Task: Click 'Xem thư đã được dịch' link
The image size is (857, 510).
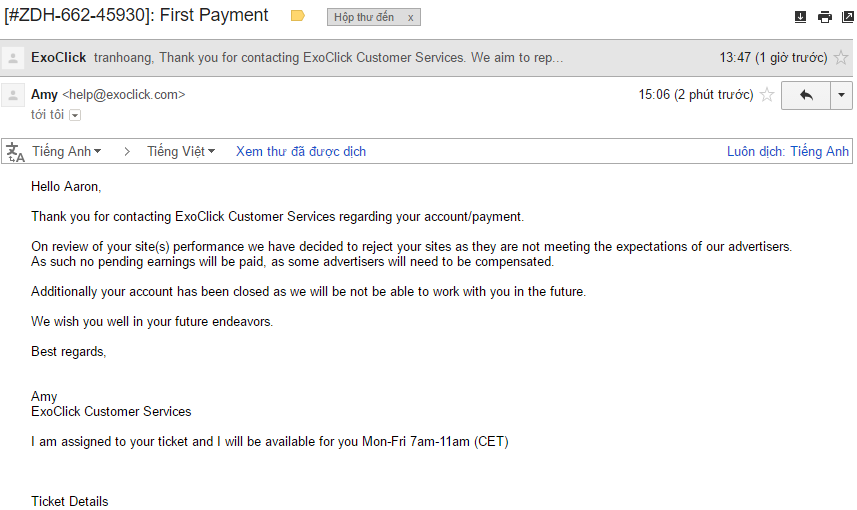Action: (x=301, y=152)
